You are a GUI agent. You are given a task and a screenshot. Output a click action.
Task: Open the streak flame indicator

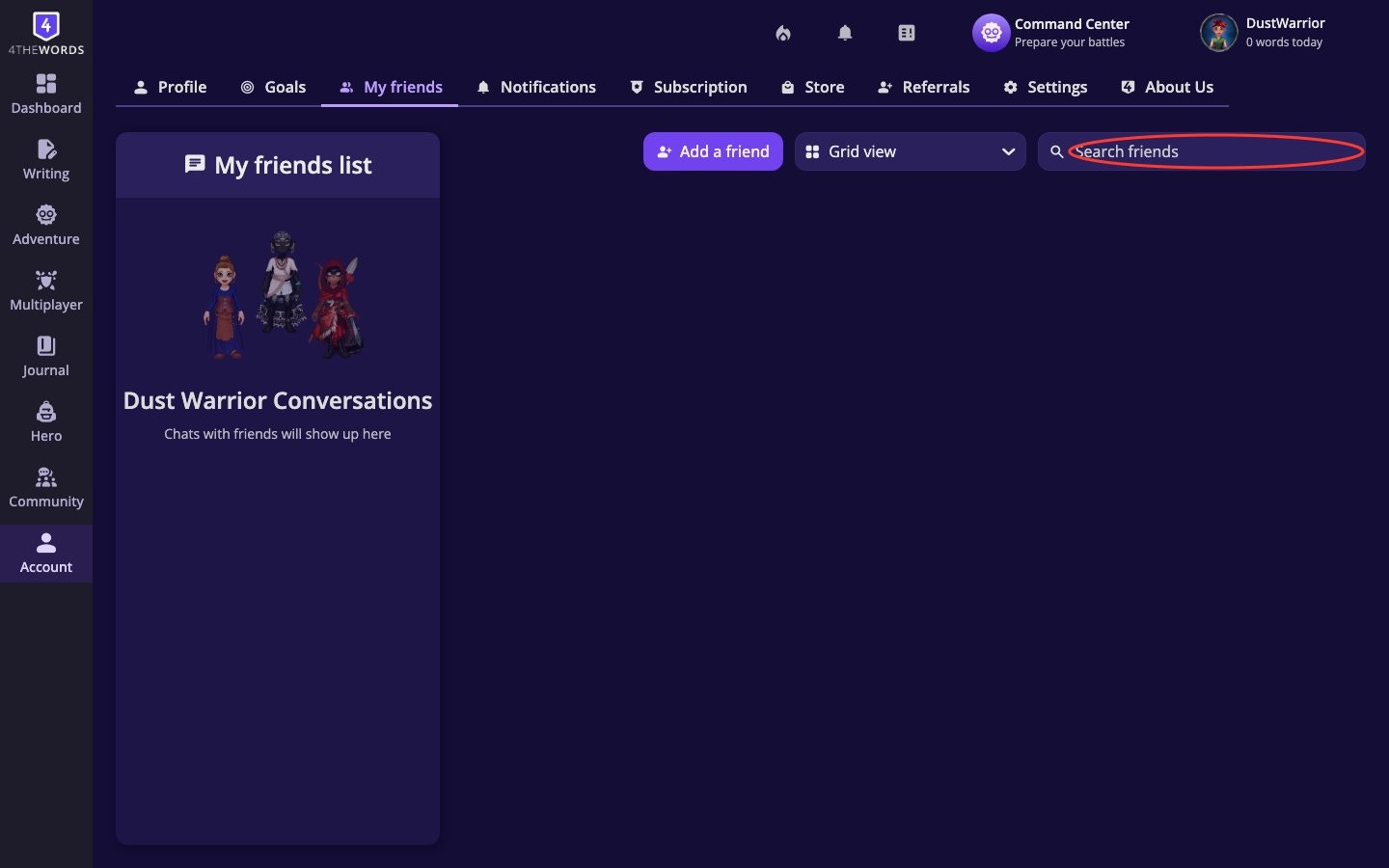coord(782,32)
